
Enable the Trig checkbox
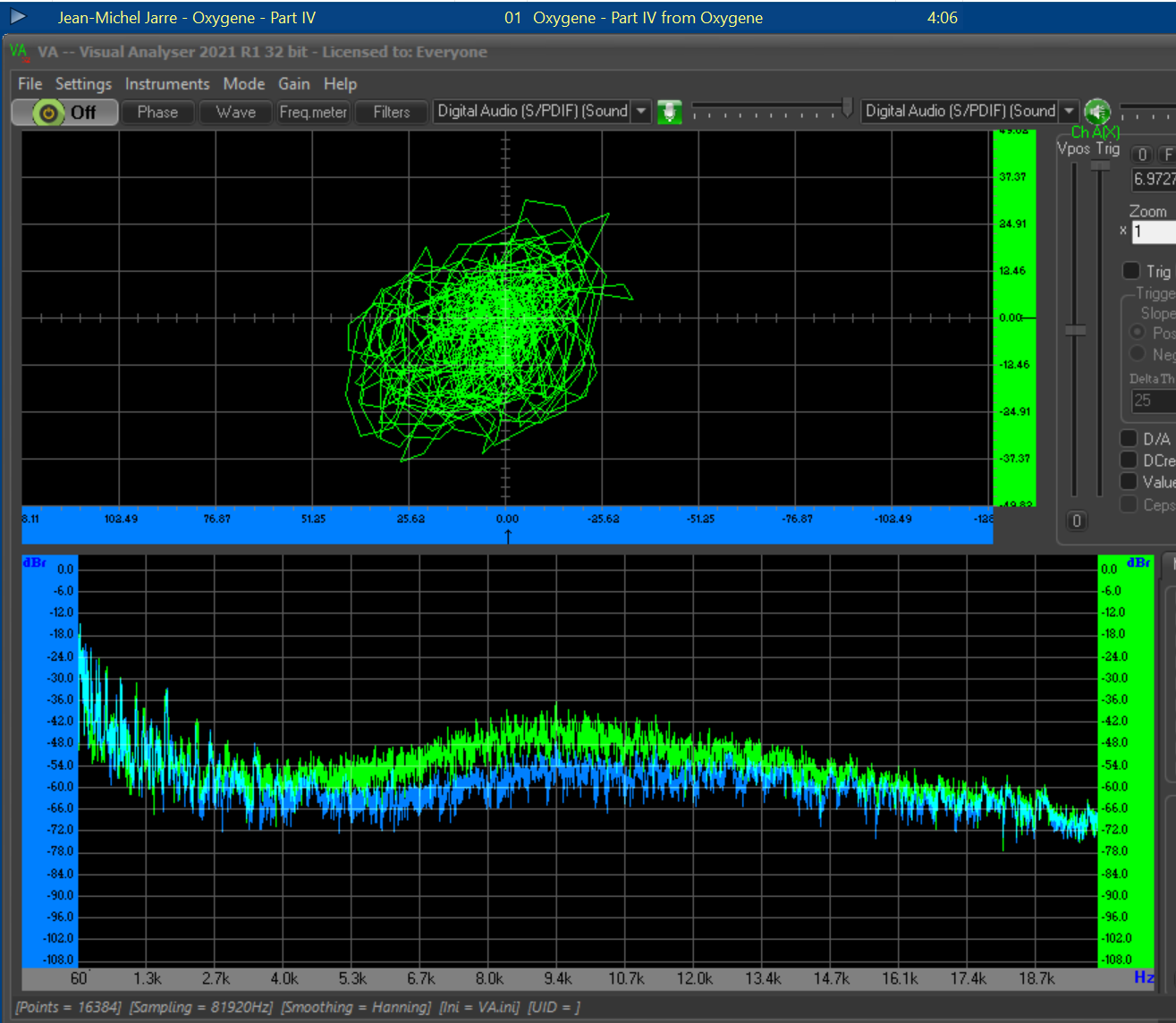[1131, 271]
